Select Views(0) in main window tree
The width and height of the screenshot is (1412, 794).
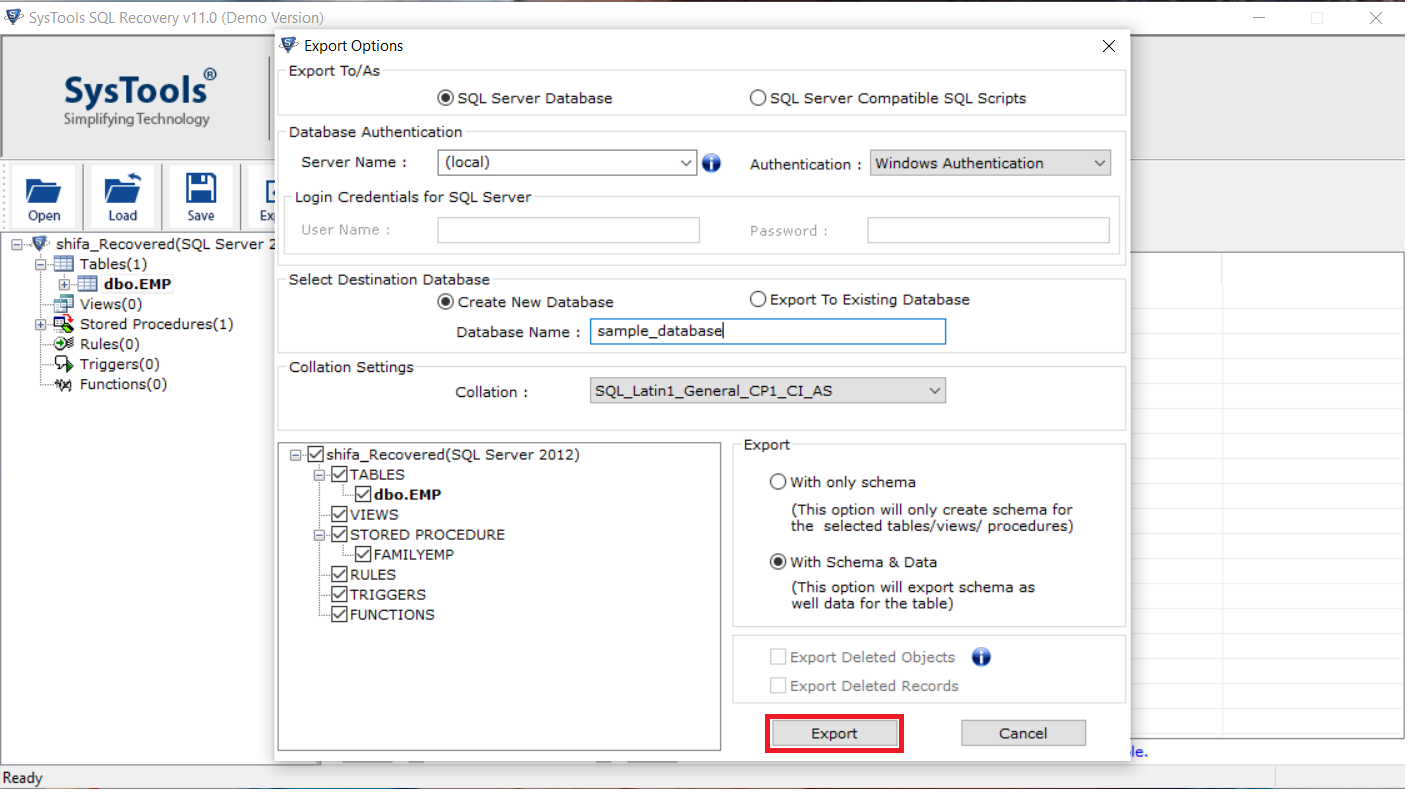111,304
